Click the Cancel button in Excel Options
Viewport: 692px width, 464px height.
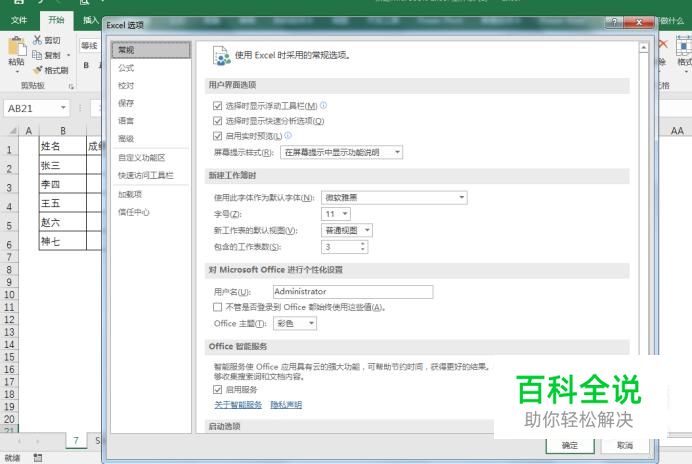click(624, 445)
